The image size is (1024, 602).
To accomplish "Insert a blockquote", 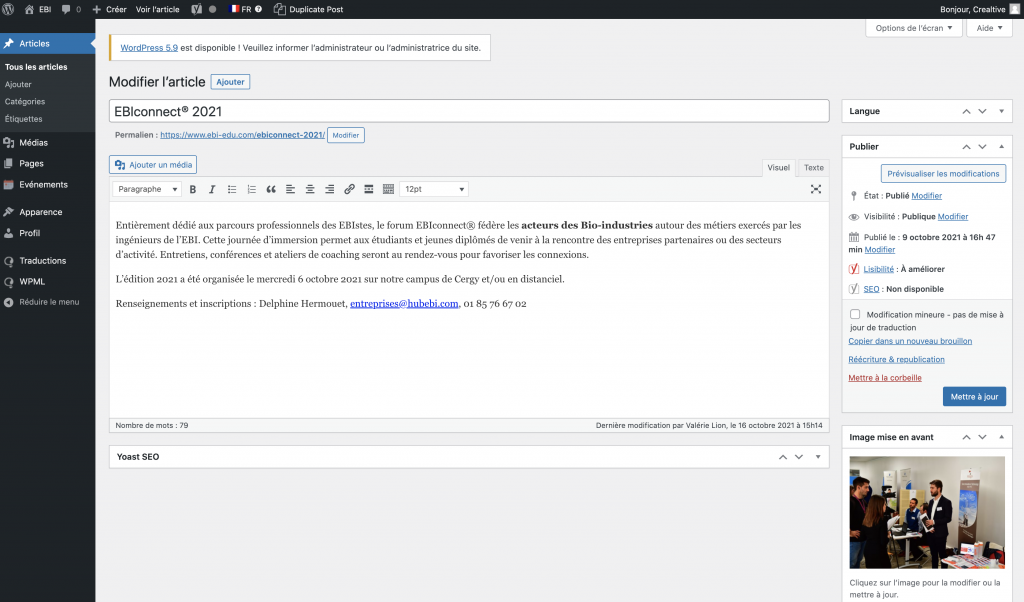I will (271, 189).
